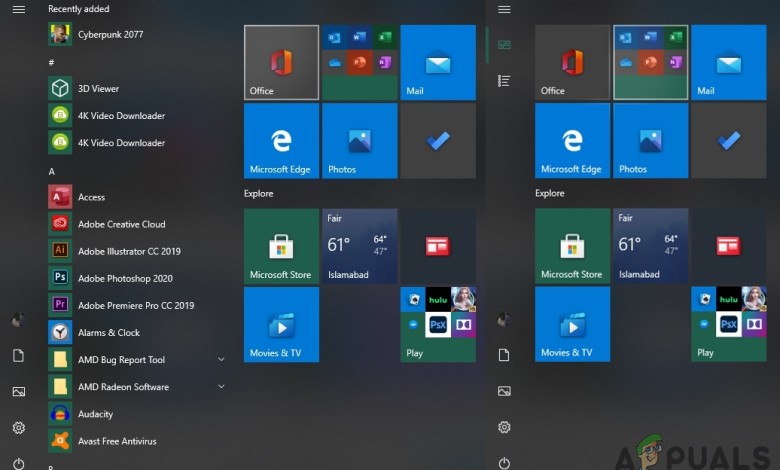
Task: Launch Microsoft Edge tile in right Start menu
Action: [573, 141]
